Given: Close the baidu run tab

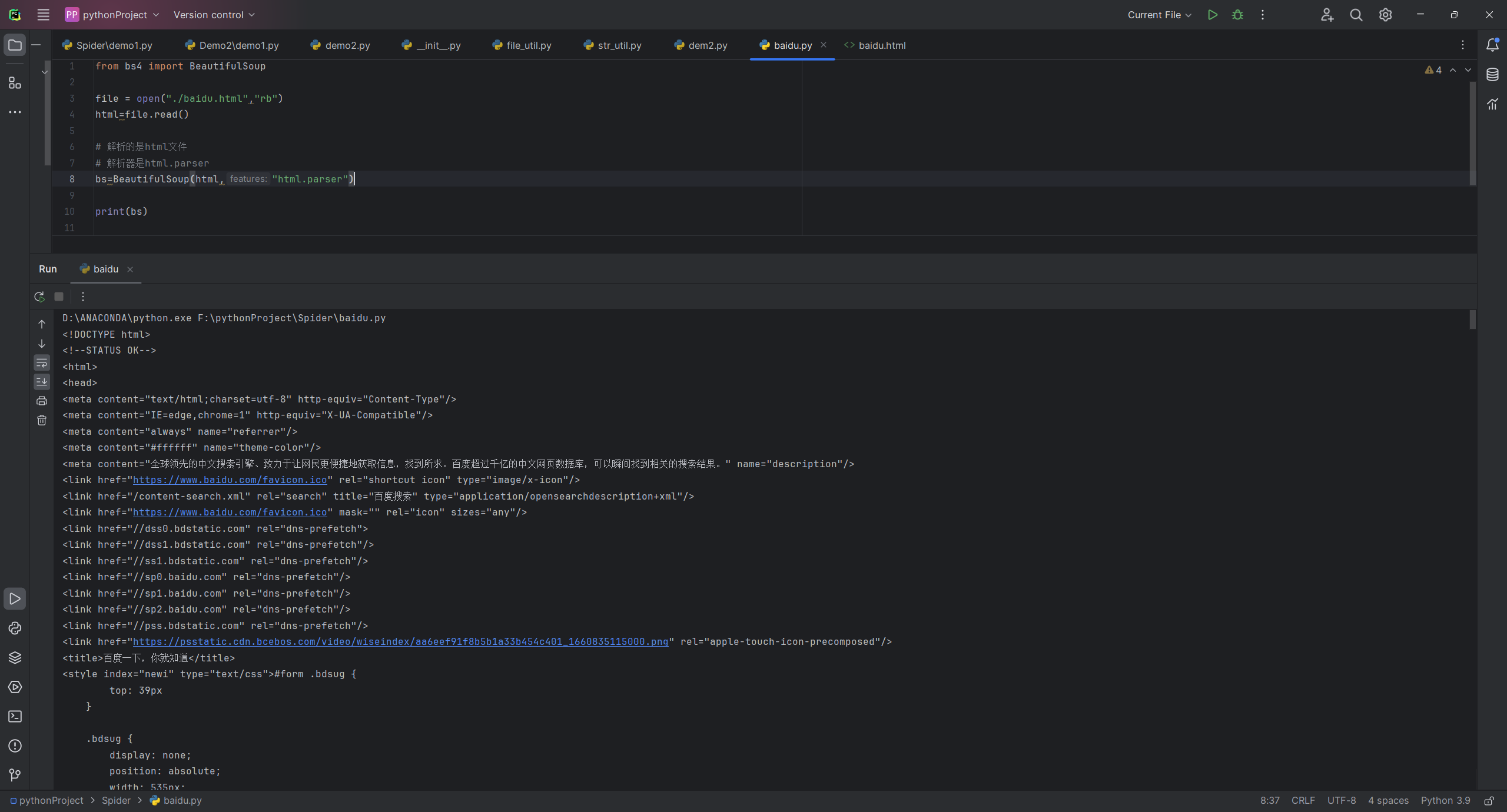Looking at the screenshot, I should coord(130,269).
